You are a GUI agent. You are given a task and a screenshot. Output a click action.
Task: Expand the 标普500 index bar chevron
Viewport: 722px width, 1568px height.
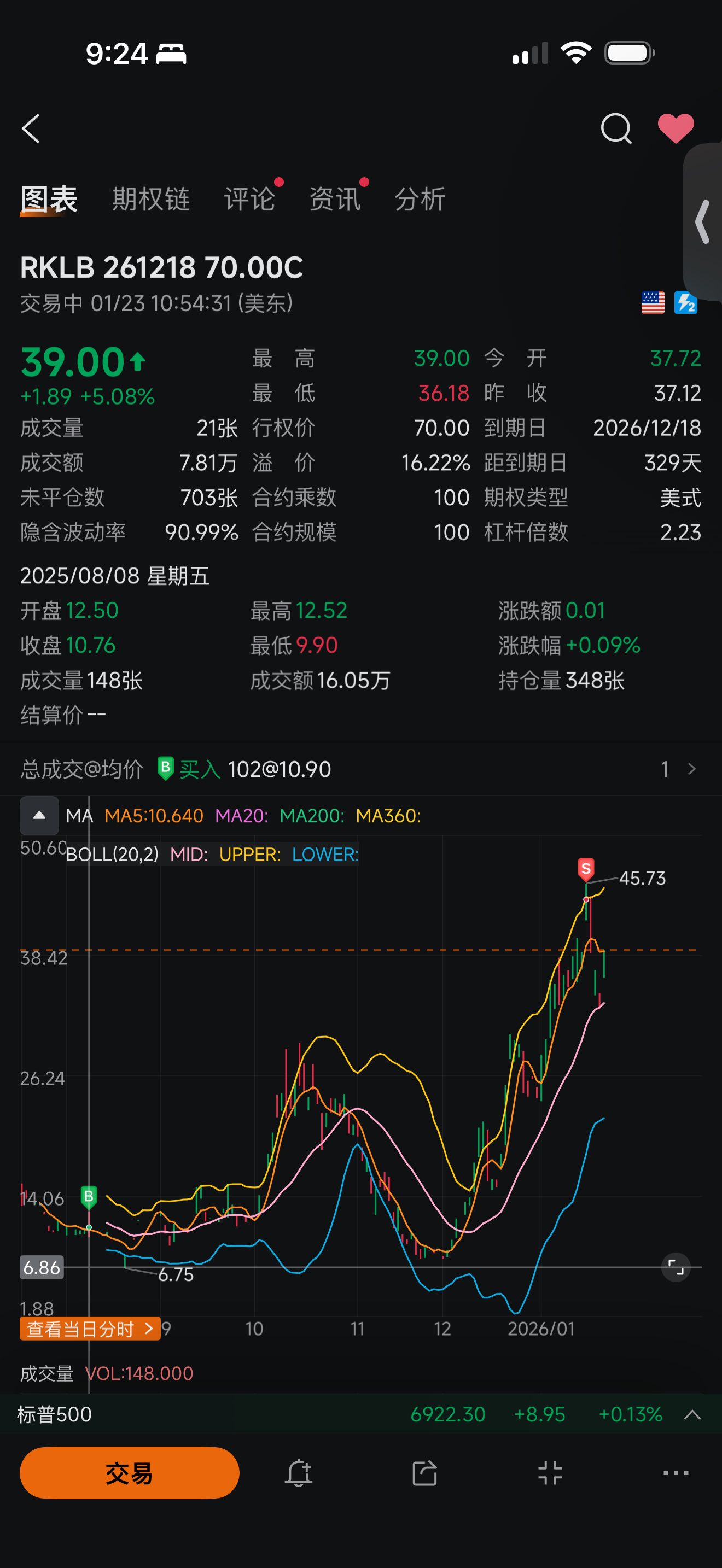point(692,1414)
